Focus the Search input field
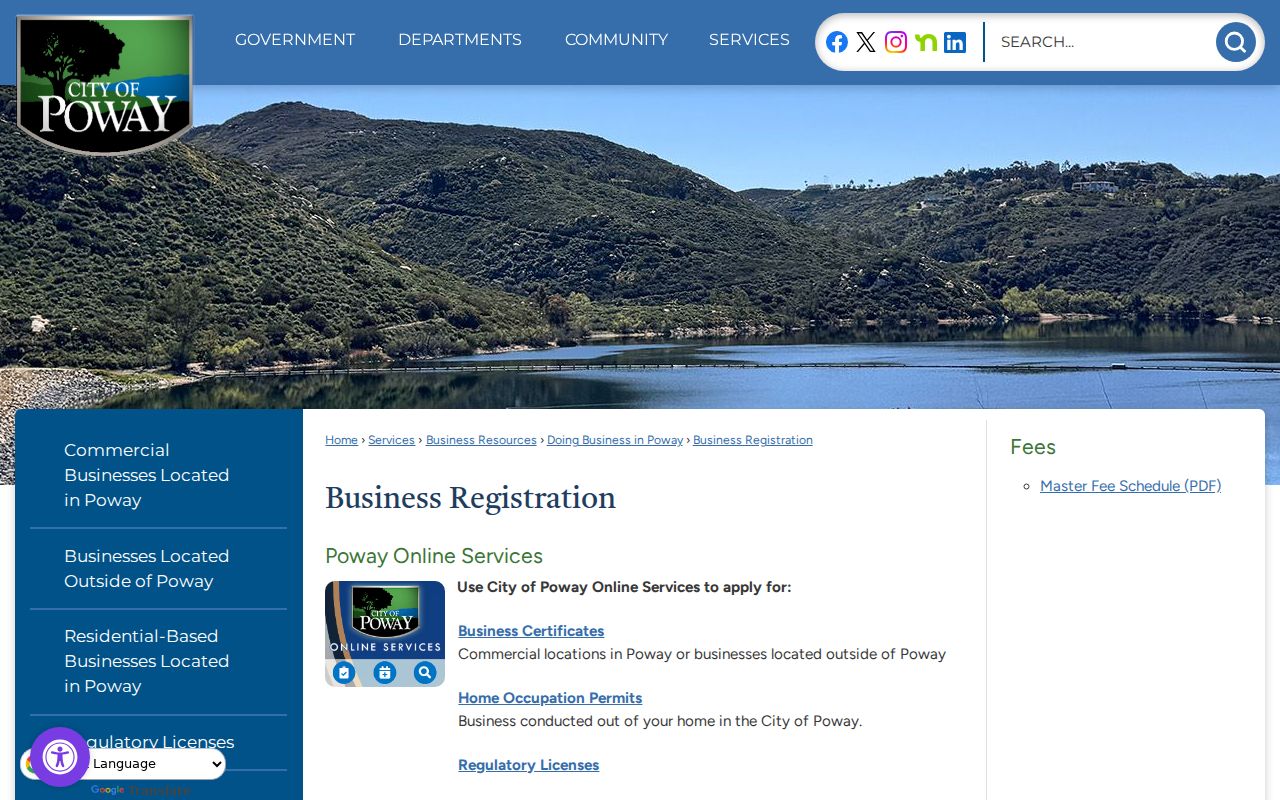This screenshot has height=800, width=1280. 1100,42
